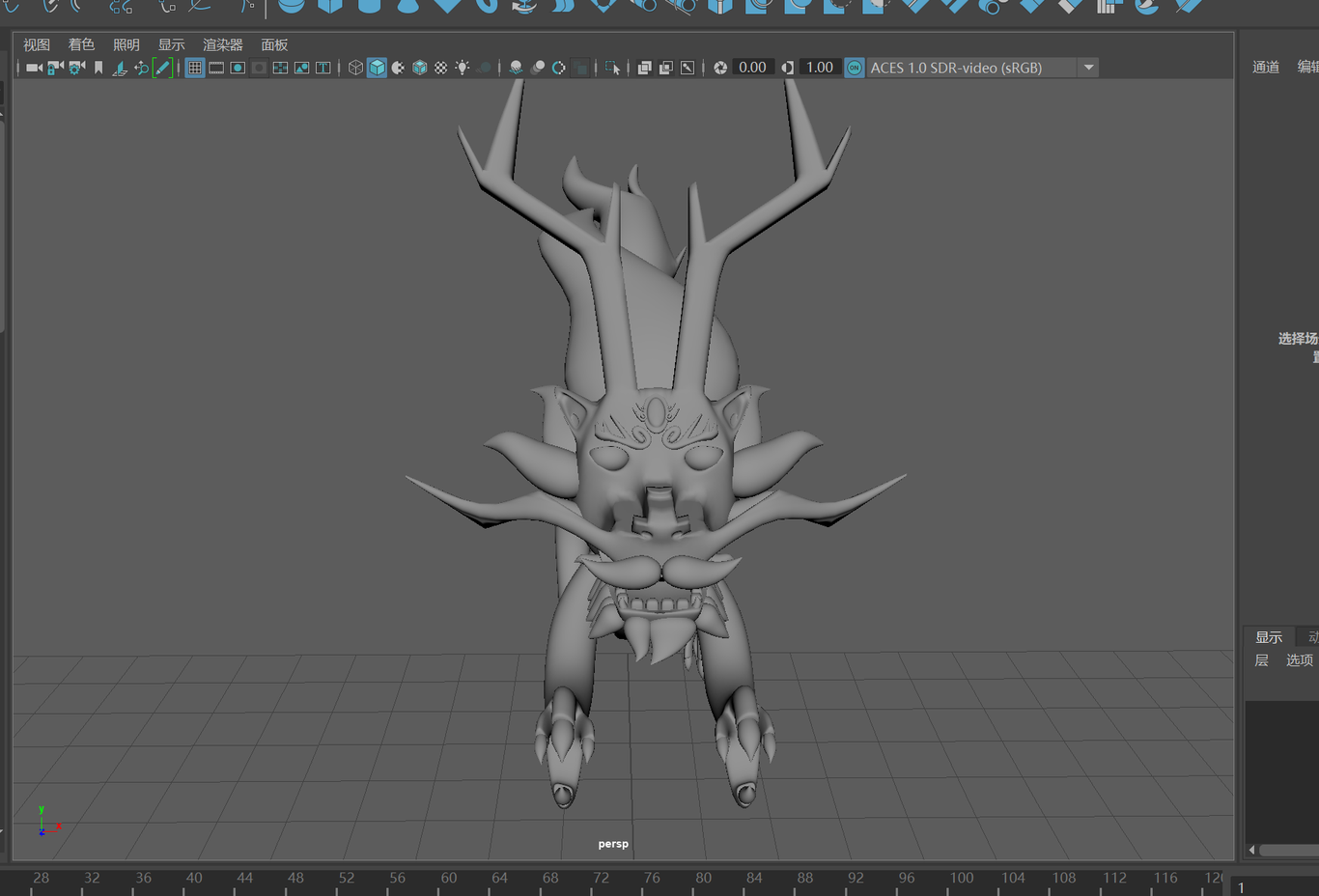
Task: Select the 通道 tab in Channel Box
Action: tap(1266, 67)
